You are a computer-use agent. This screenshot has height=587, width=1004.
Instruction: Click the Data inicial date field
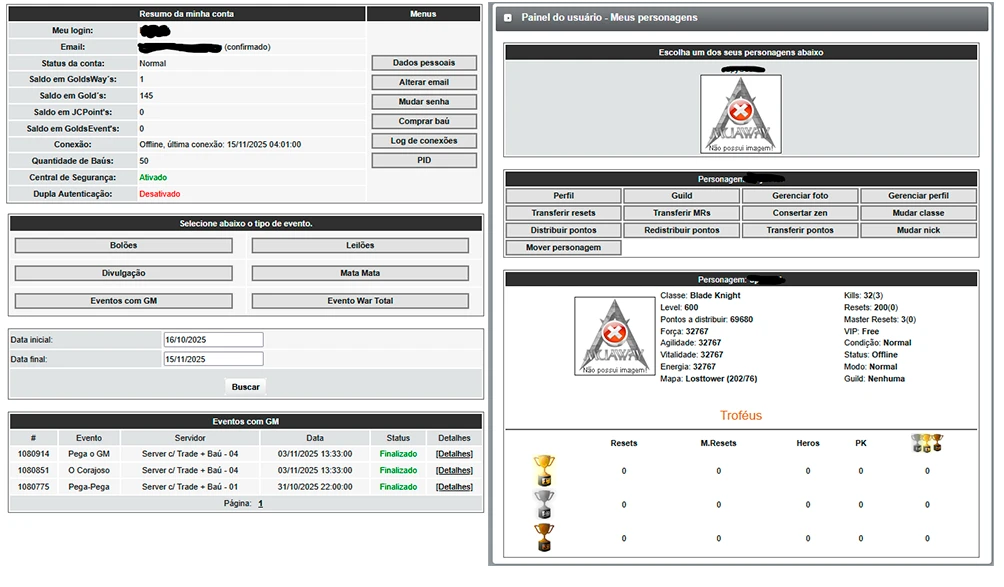[x=213, y=340]
